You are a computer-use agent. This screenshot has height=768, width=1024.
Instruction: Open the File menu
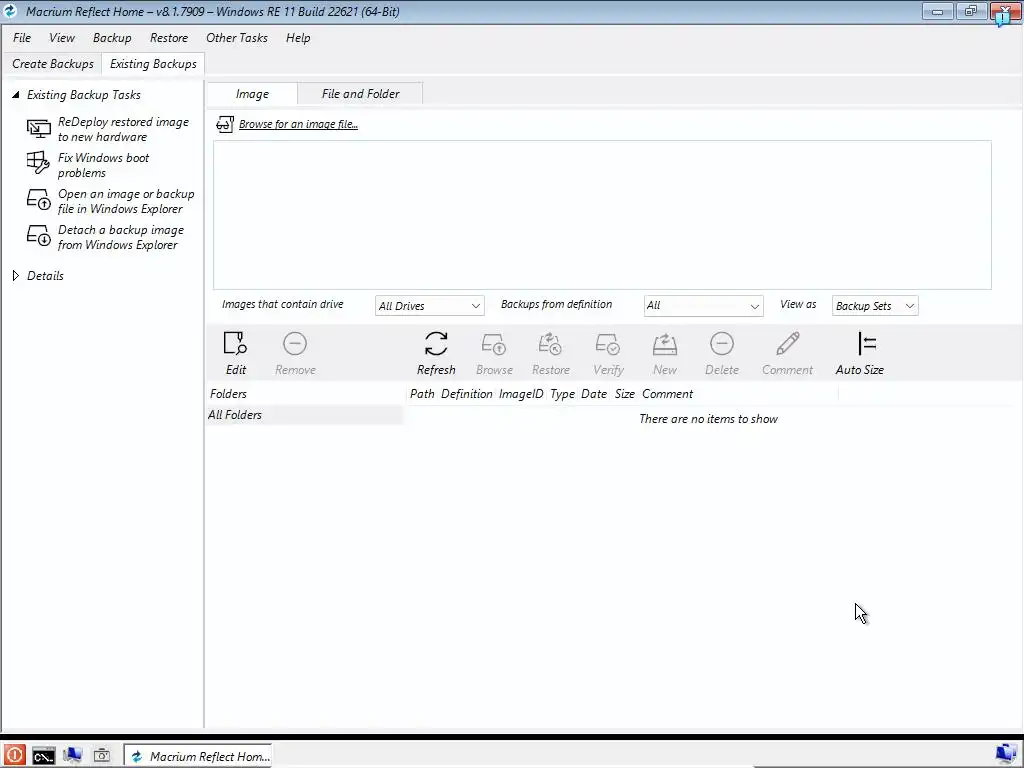22,38
